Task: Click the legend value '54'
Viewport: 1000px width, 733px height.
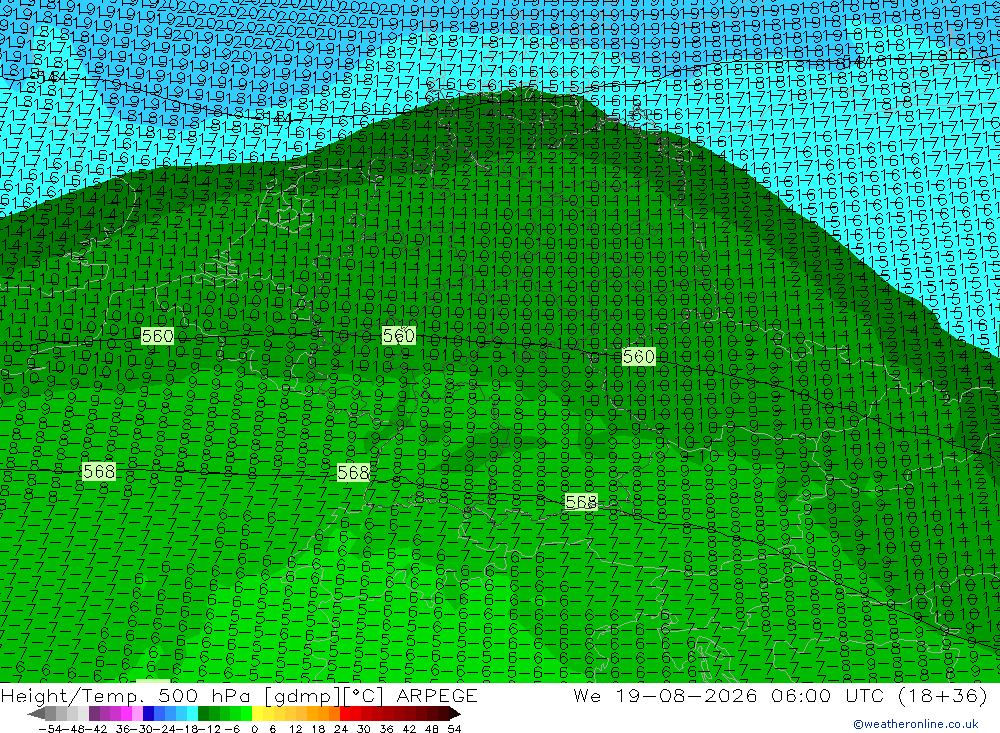Action: 454,729
